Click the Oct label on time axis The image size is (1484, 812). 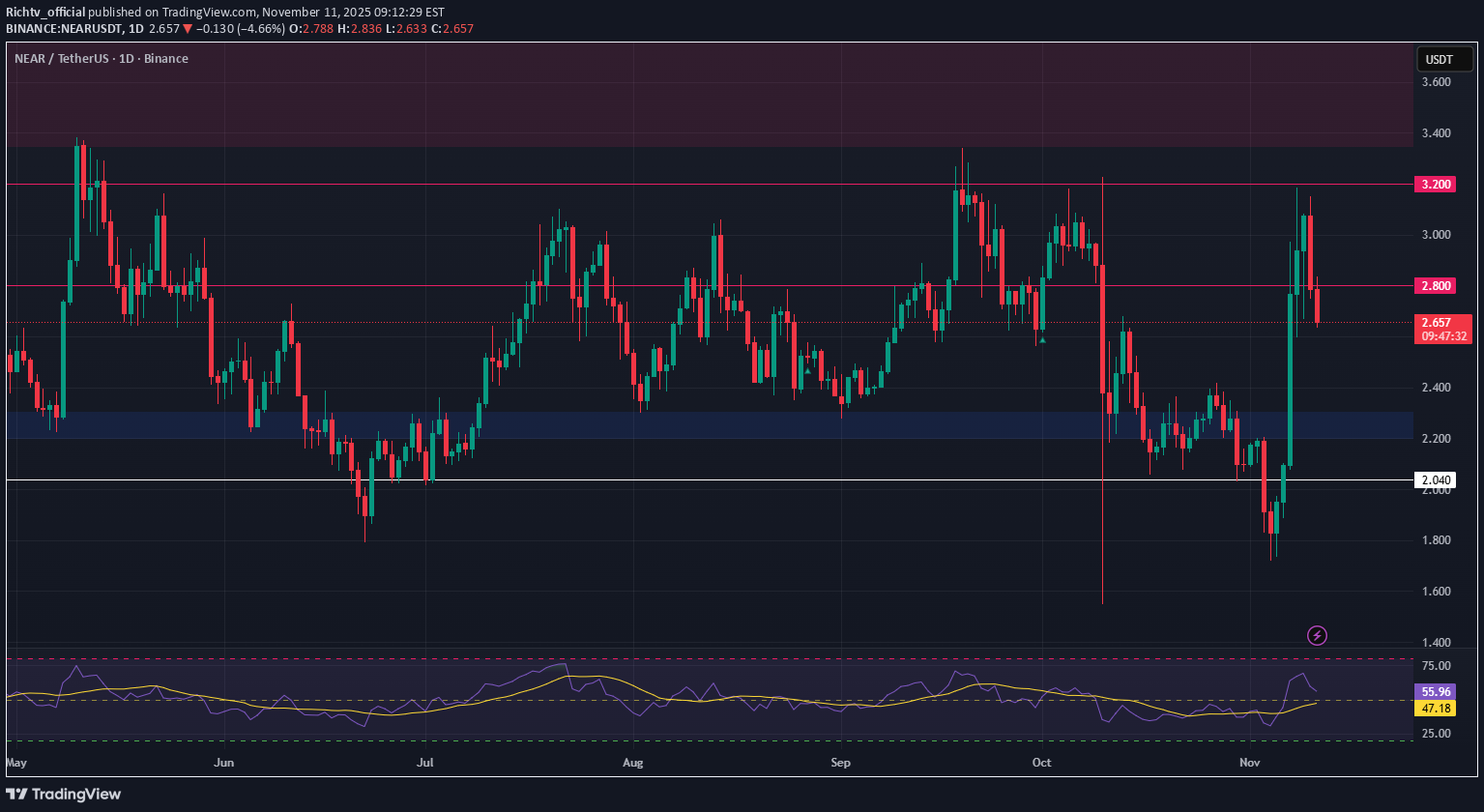[x=1041, y=762]
